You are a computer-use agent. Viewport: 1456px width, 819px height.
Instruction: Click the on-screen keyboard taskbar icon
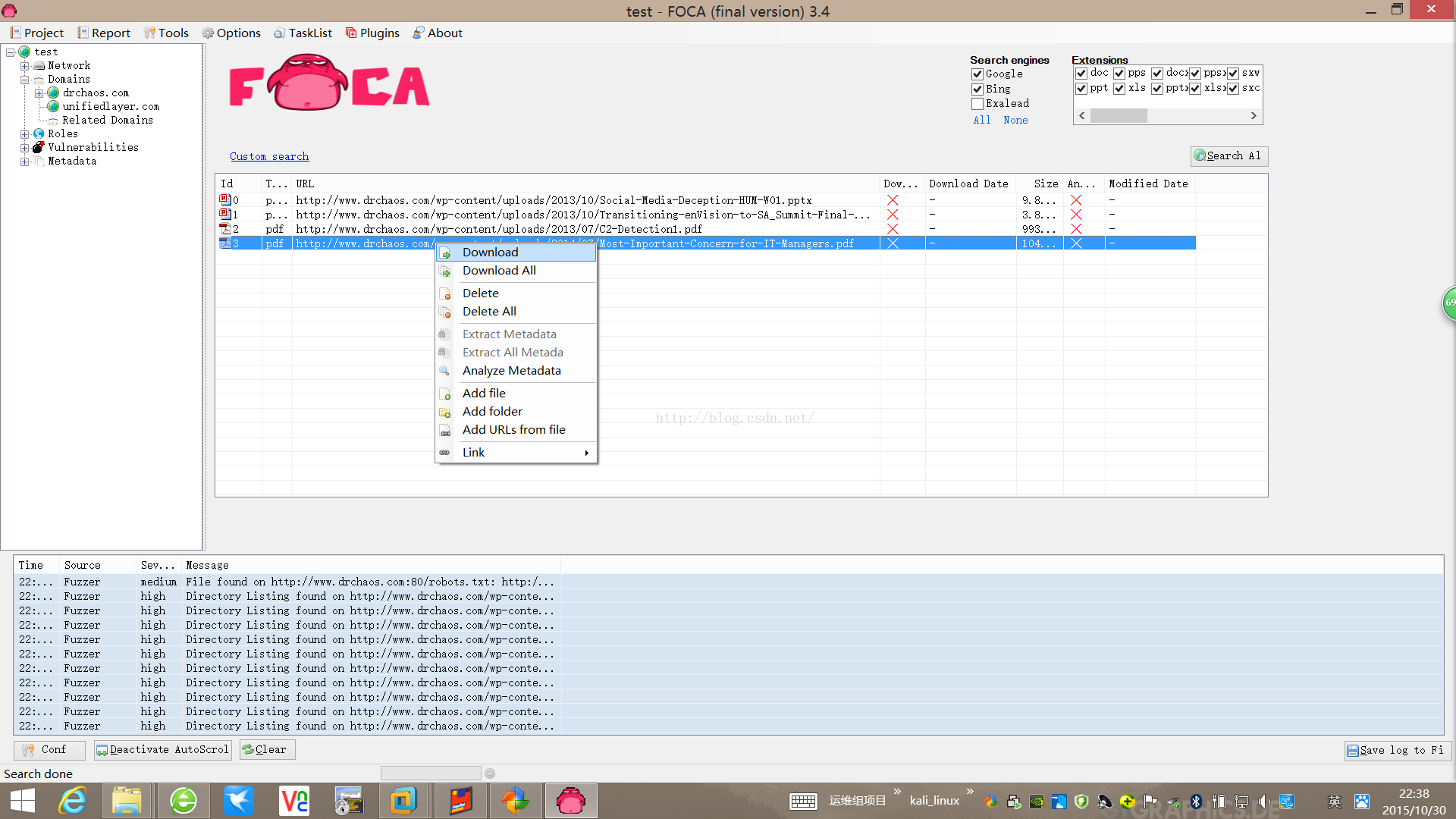(x=803, y=801)
